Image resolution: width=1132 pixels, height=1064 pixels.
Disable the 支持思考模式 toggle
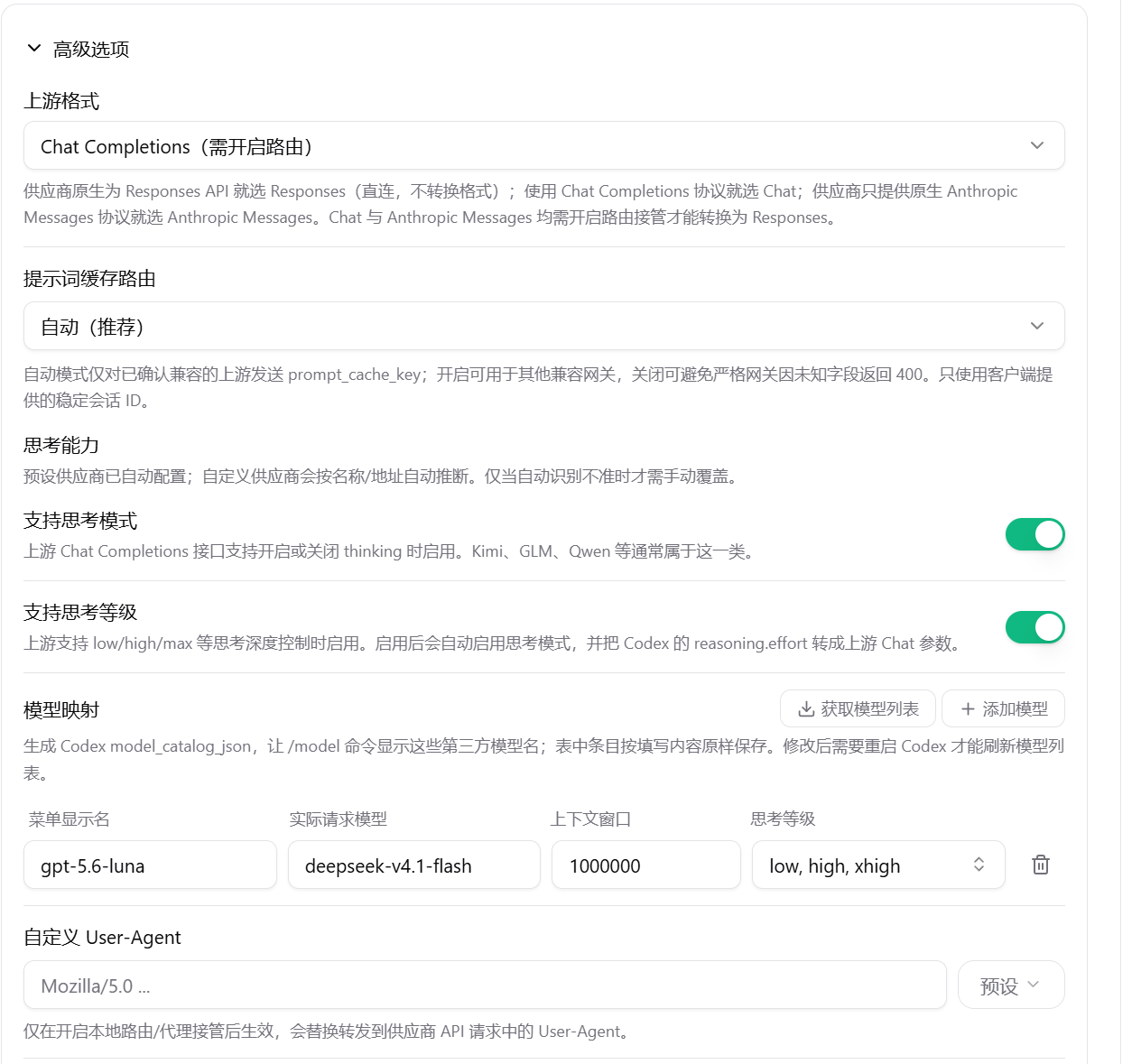(x=1035, y=534)
